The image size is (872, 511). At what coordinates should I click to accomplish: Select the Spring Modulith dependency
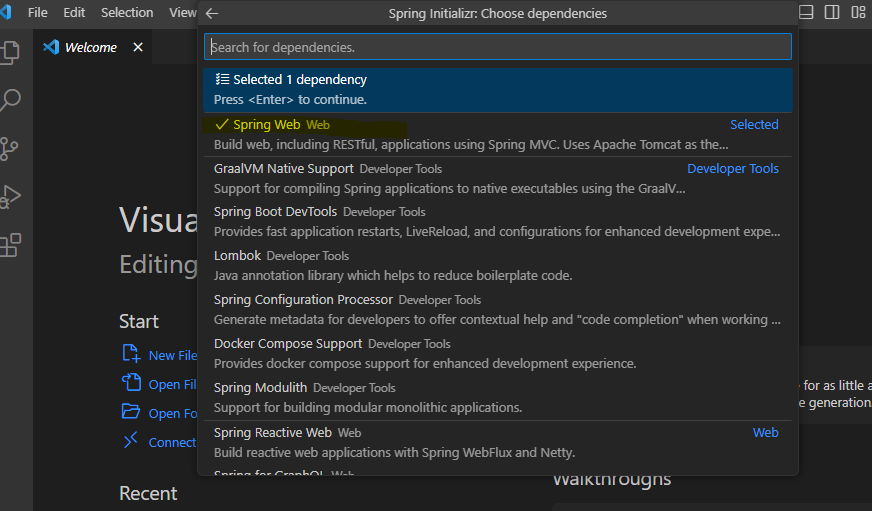(498, 397)
